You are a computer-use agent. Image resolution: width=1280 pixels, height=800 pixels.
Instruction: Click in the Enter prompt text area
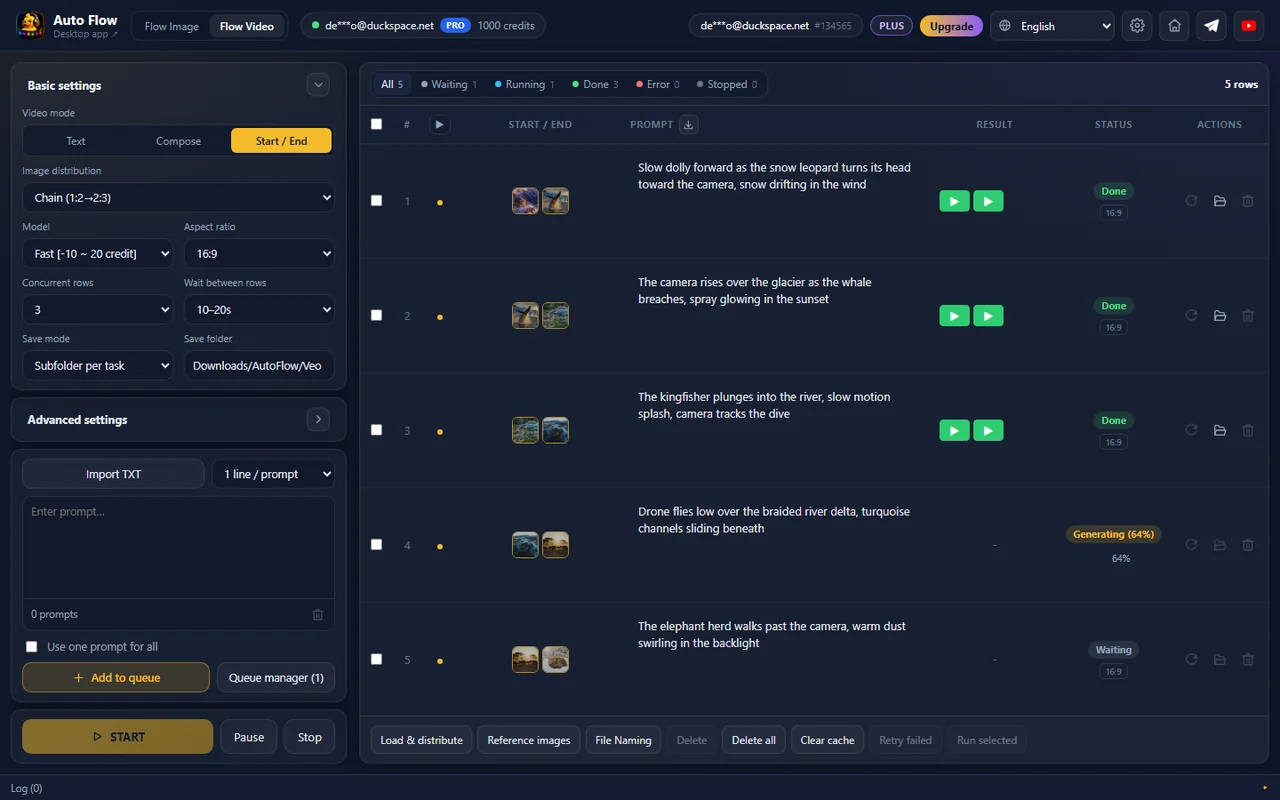(178, 548)
